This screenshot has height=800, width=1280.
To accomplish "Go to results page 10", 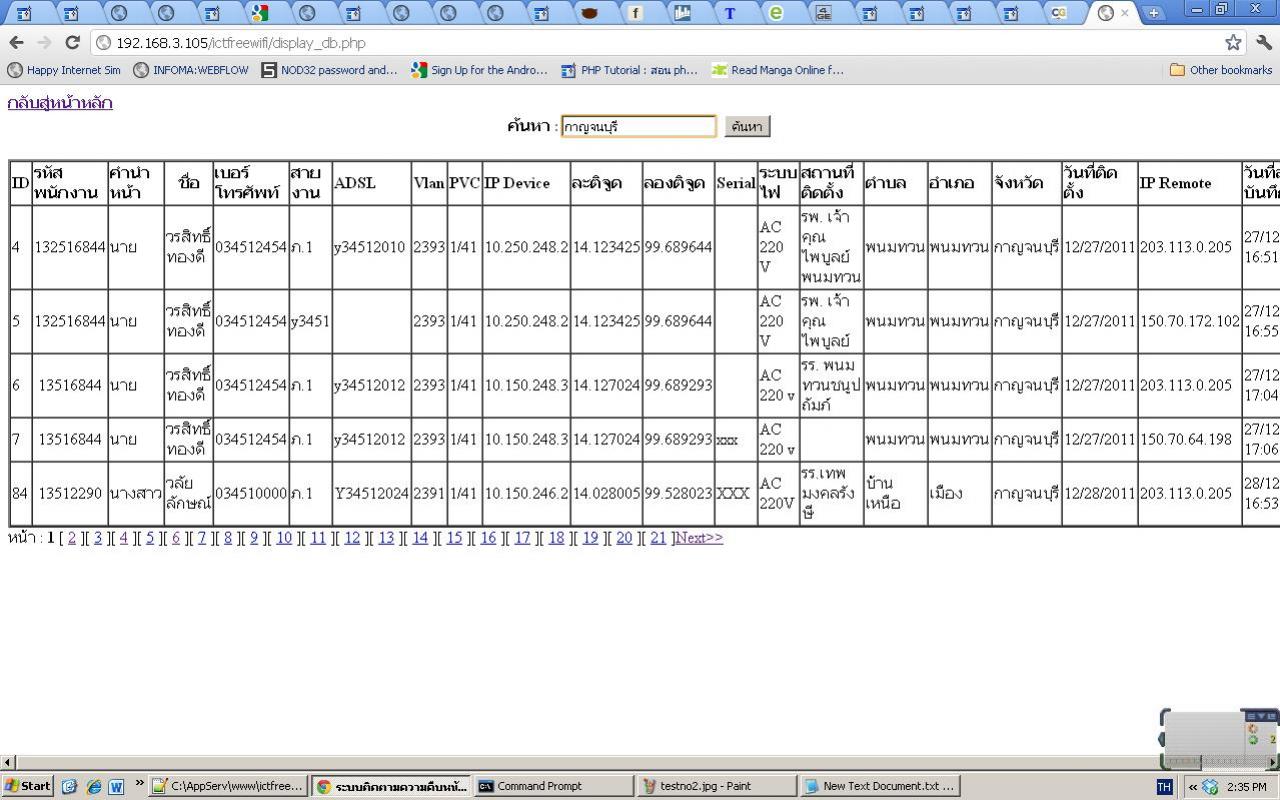I will (284, 538).
